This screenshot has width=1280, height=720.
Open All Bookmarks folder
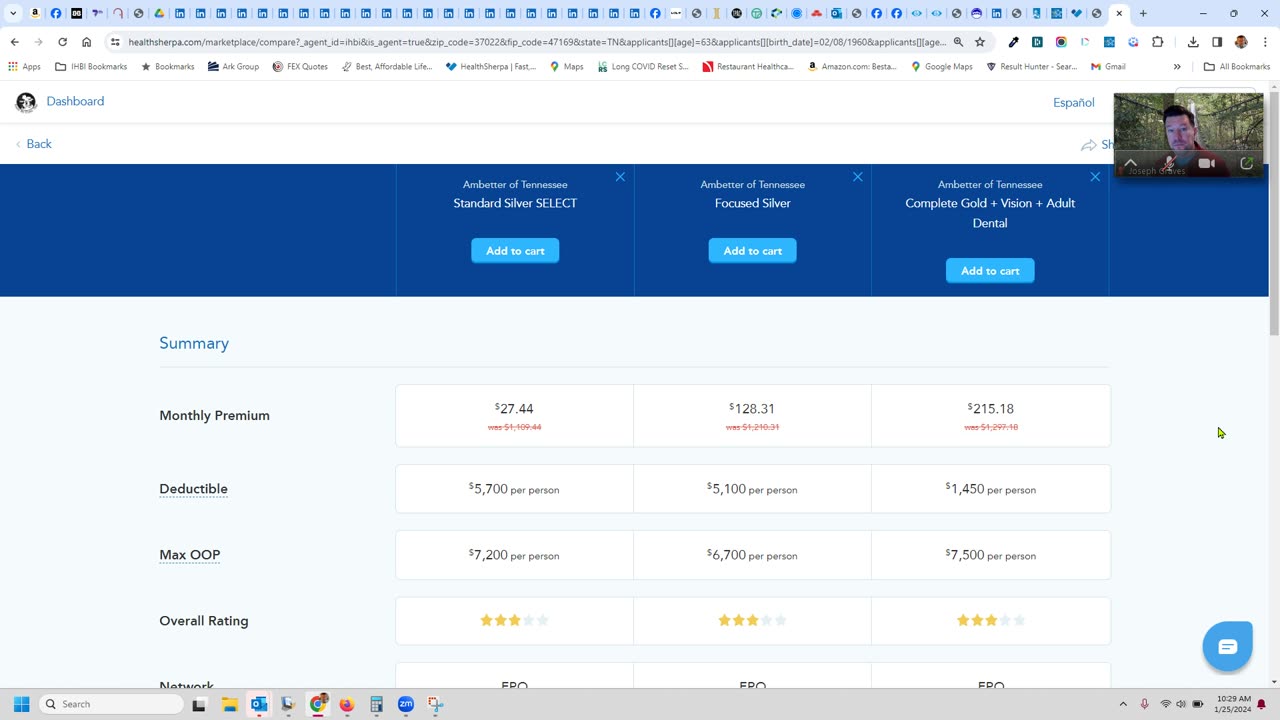[1237, 67]
